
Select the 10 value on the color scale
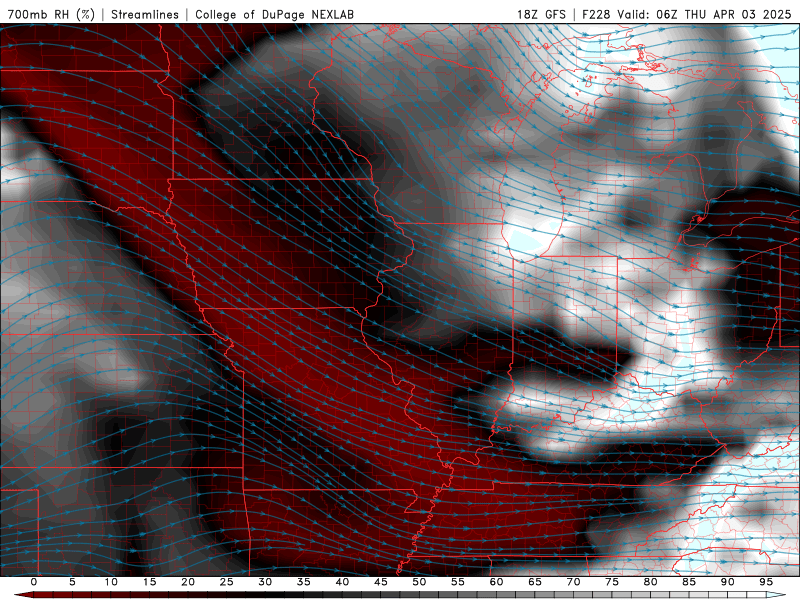[111, 582]
